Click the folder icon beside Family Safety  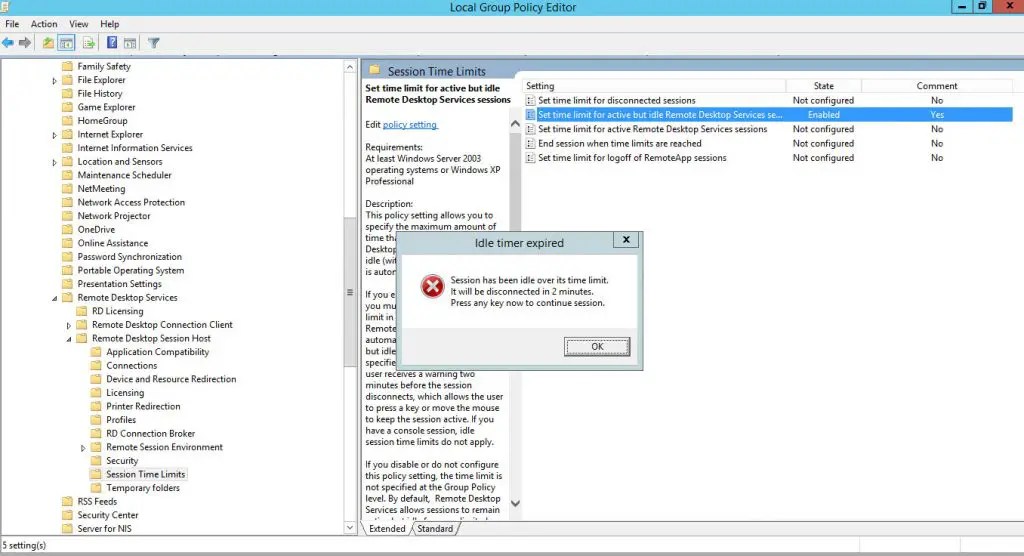click(x=67, y=66)
